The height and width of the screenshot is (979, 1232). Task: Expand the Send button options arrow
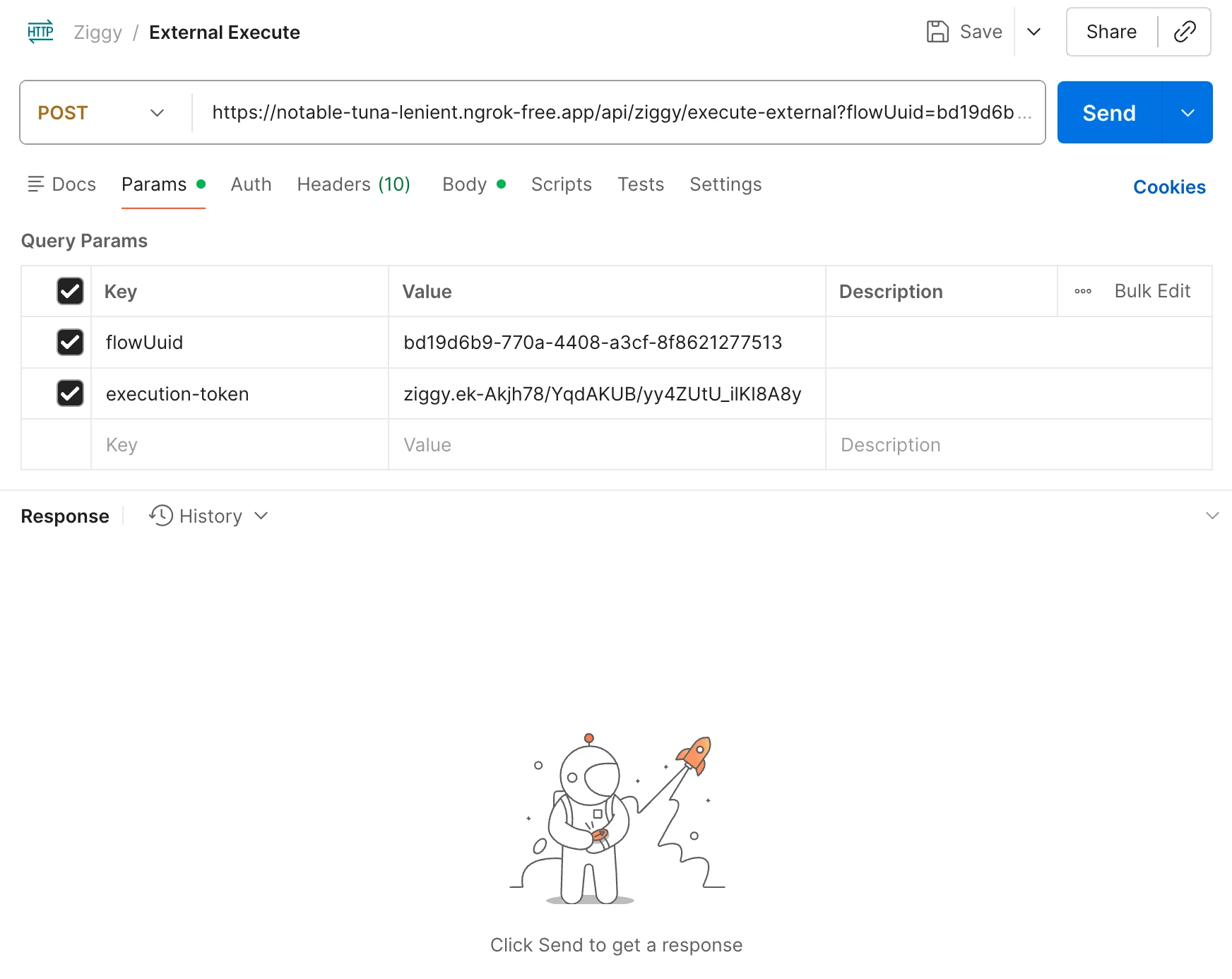[x=1187, y=113]
